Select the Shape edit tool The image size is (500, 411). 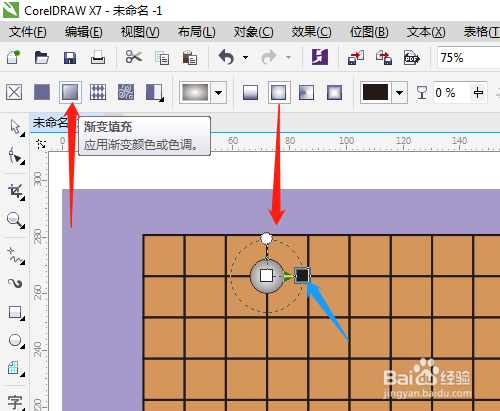[x=15, y=156]
